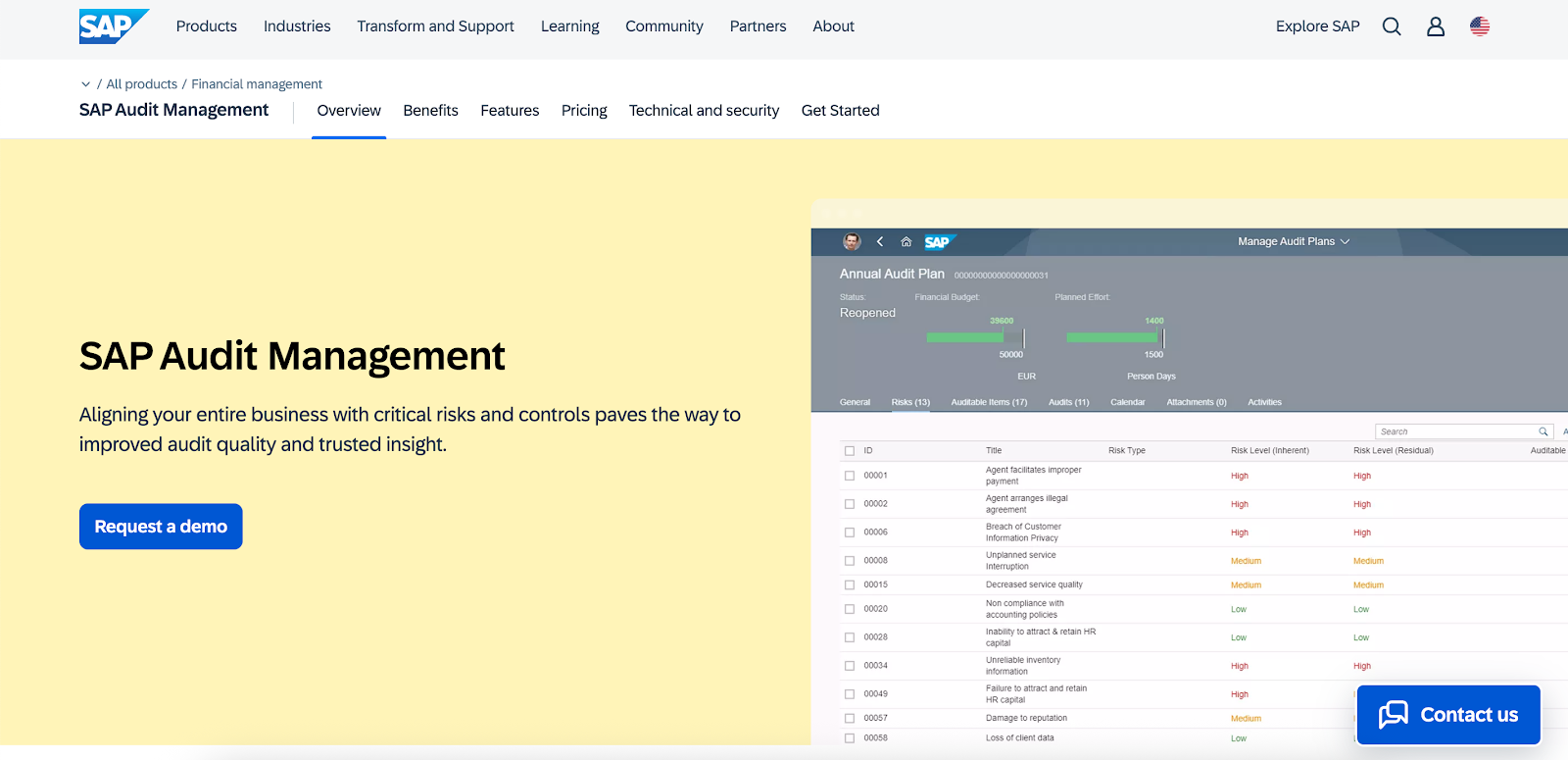Click 'Unreliable inventory information' row title

click(1022, 666)
